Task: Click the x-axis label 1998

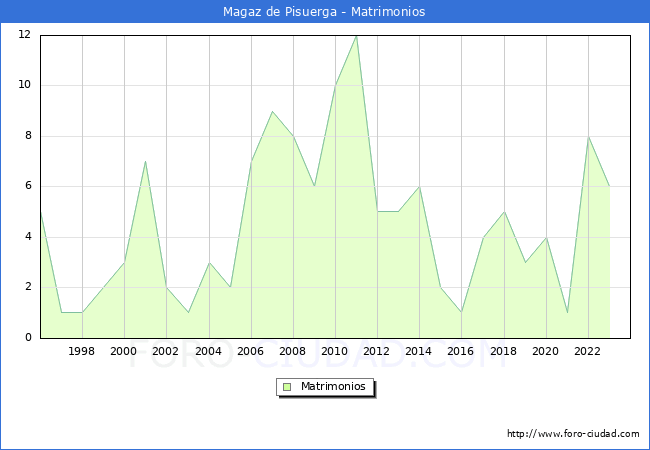Action: click(82, 352)
